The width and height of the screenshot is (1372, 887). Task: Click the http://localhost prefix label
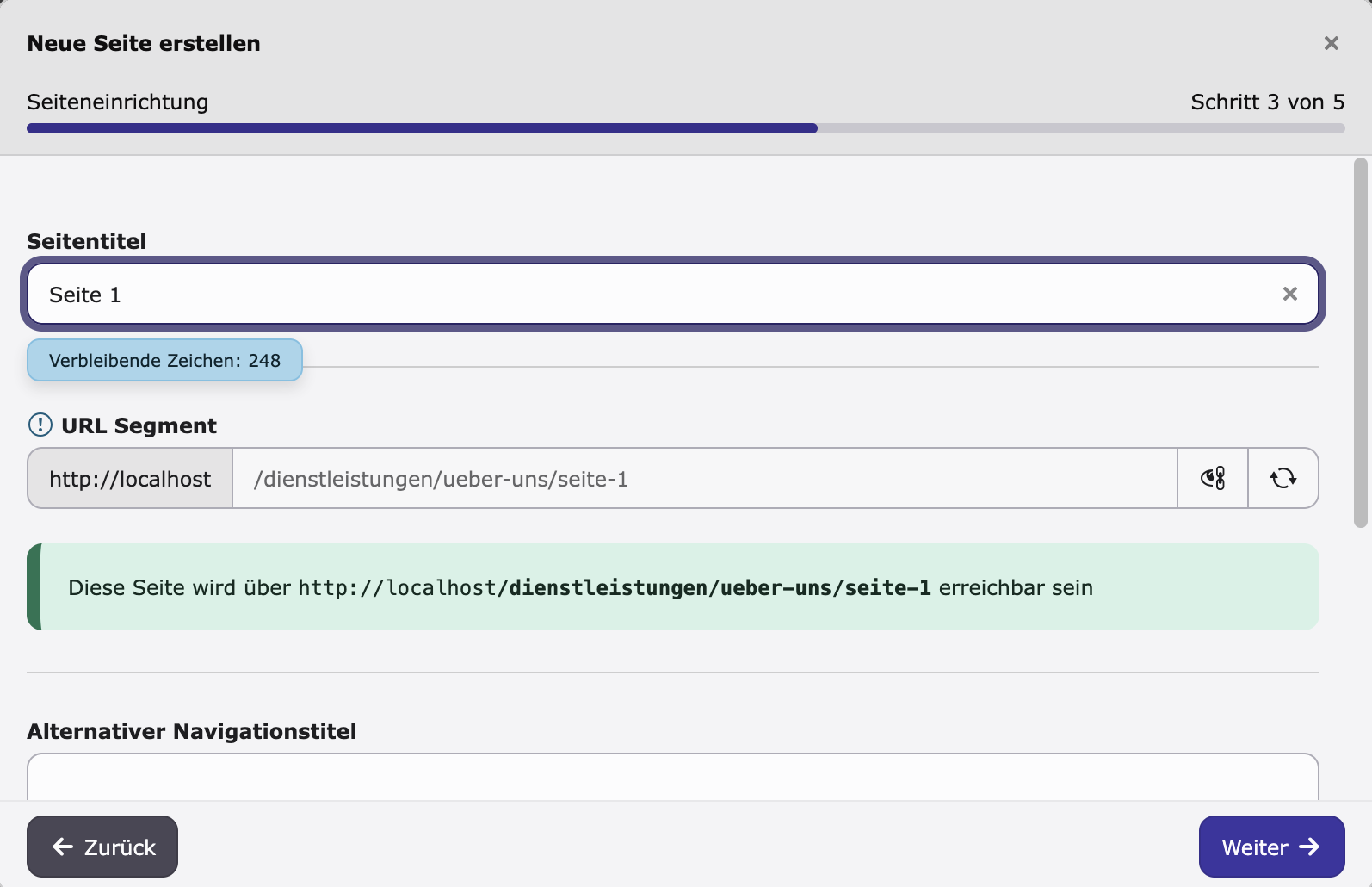[130, 478]
